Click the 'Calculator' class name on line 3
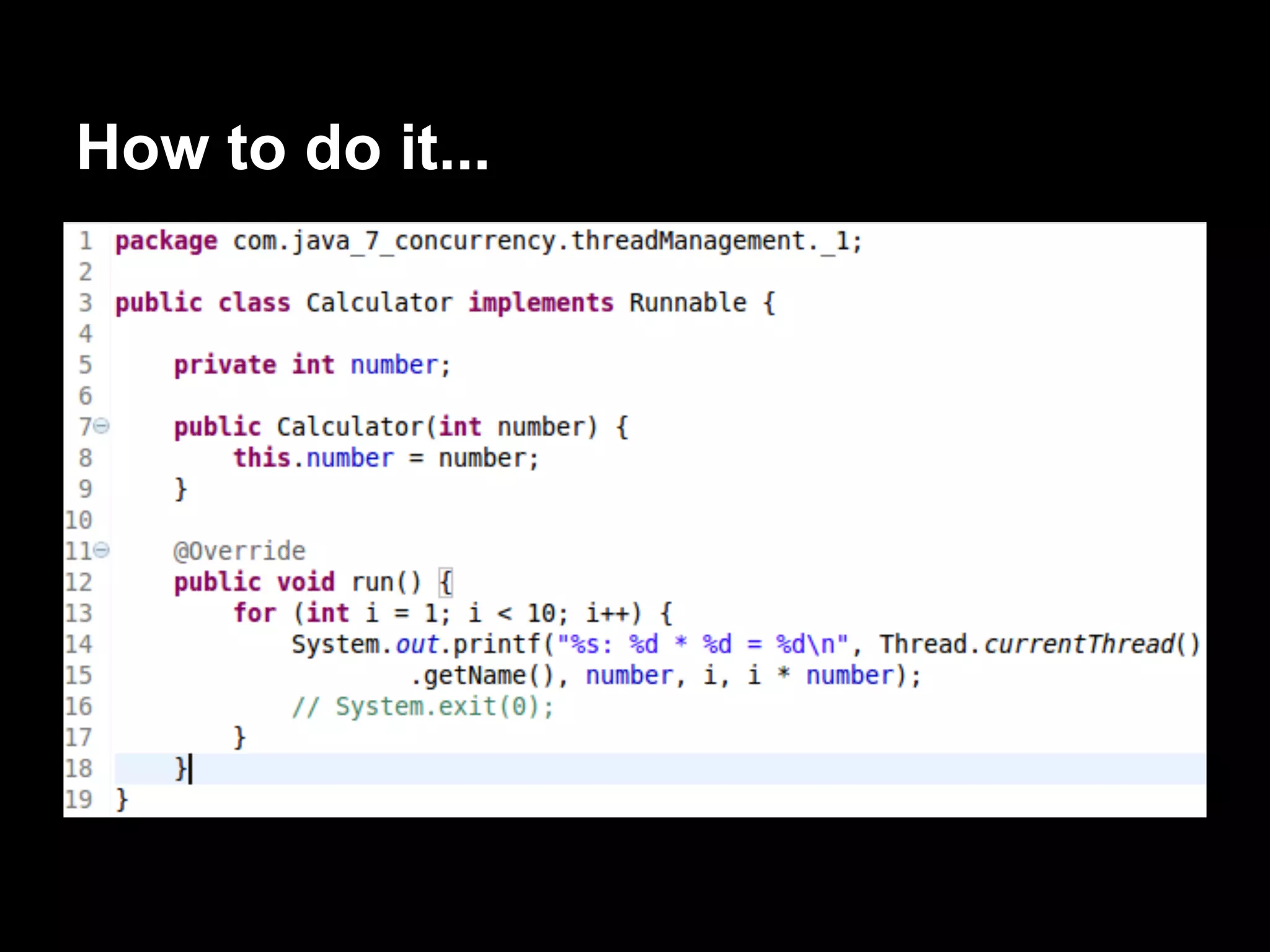The height and width of the screenshot is (952, 1270). click(379, 303)
